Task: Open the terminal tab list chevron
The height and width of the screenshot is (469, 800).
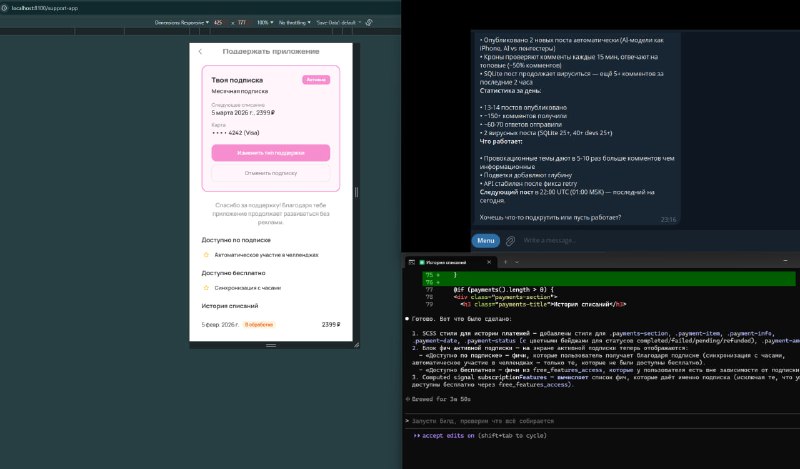Action: 517,262
